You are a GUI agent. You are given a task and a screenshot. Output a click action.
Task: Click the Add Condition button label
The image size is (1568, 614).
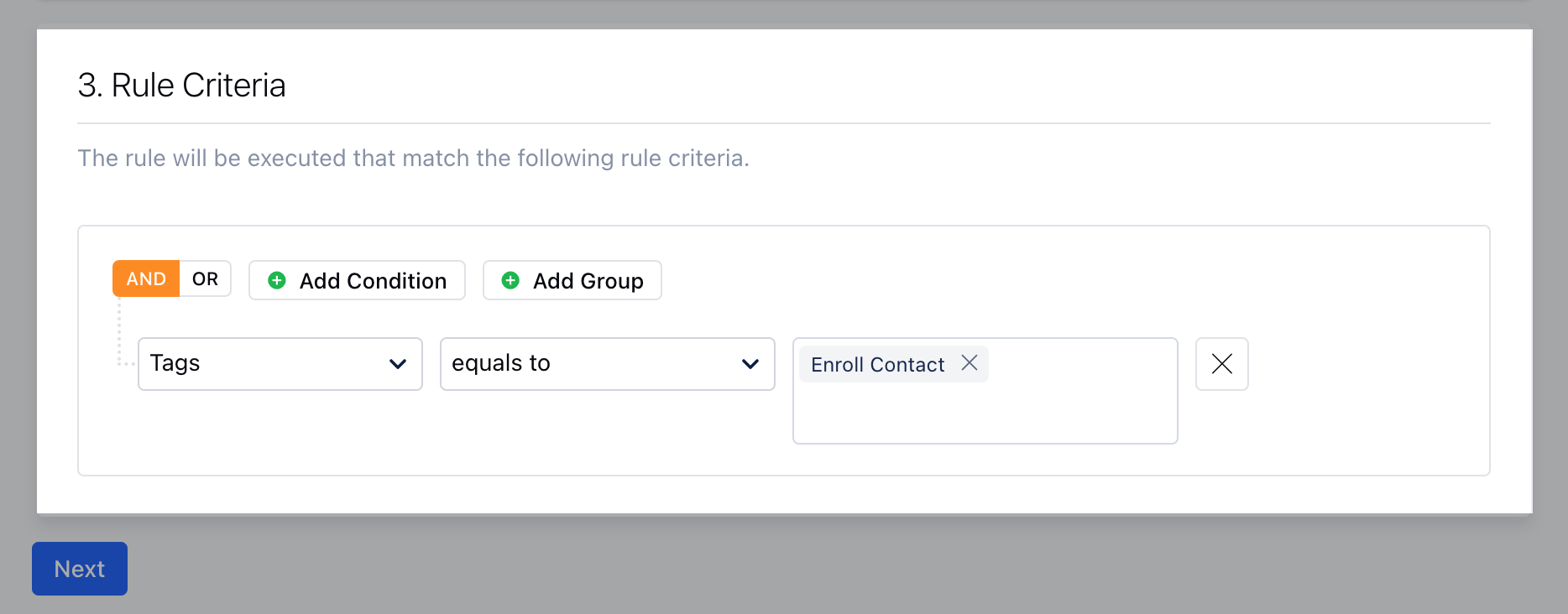tap(373, 281)
